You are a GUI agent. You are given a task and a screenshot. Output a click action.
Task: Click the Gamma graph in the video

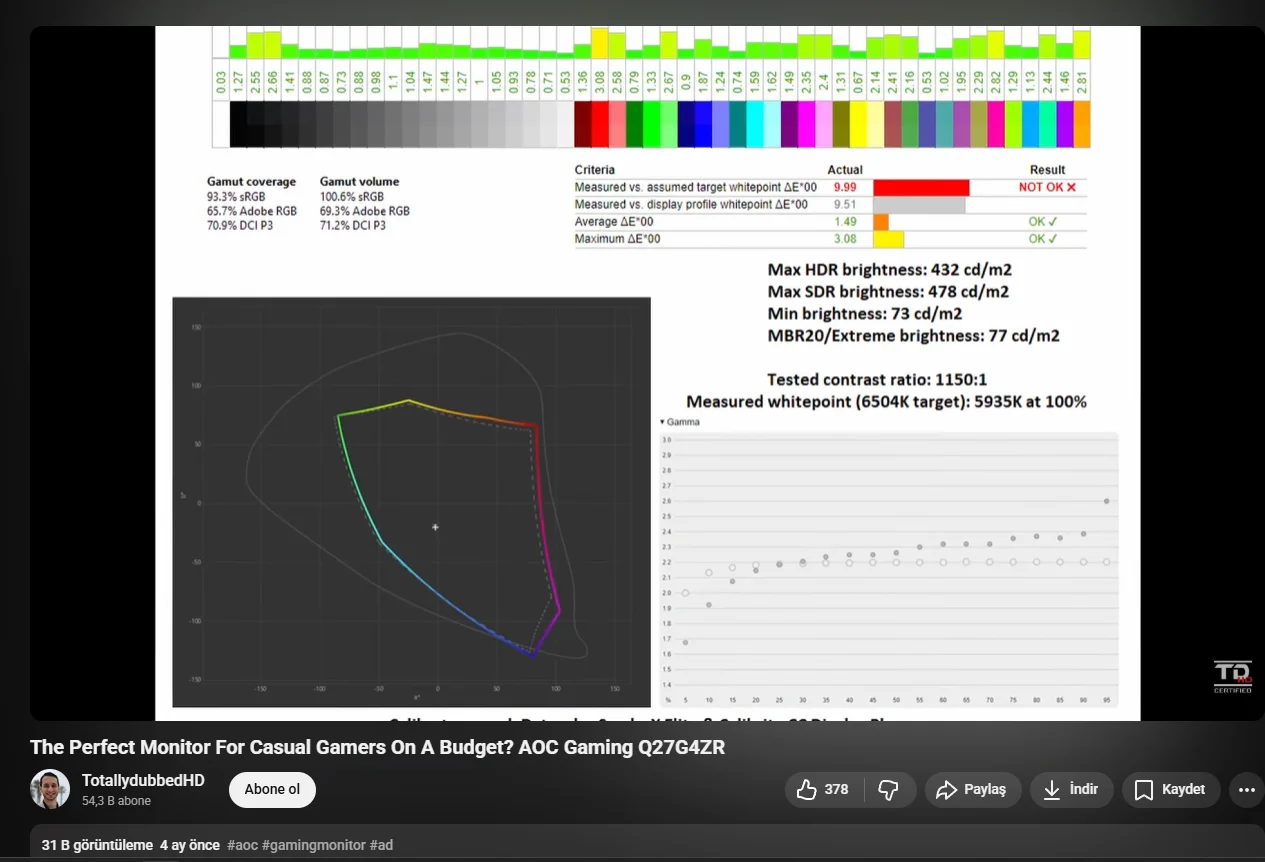click(x=888, y=568)
